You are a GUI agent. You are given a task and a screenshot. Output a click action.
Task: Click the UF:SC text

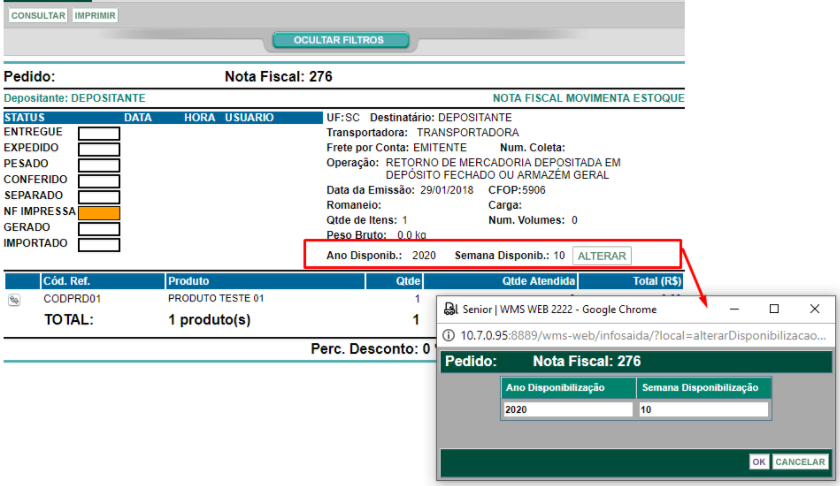(343, 118)
